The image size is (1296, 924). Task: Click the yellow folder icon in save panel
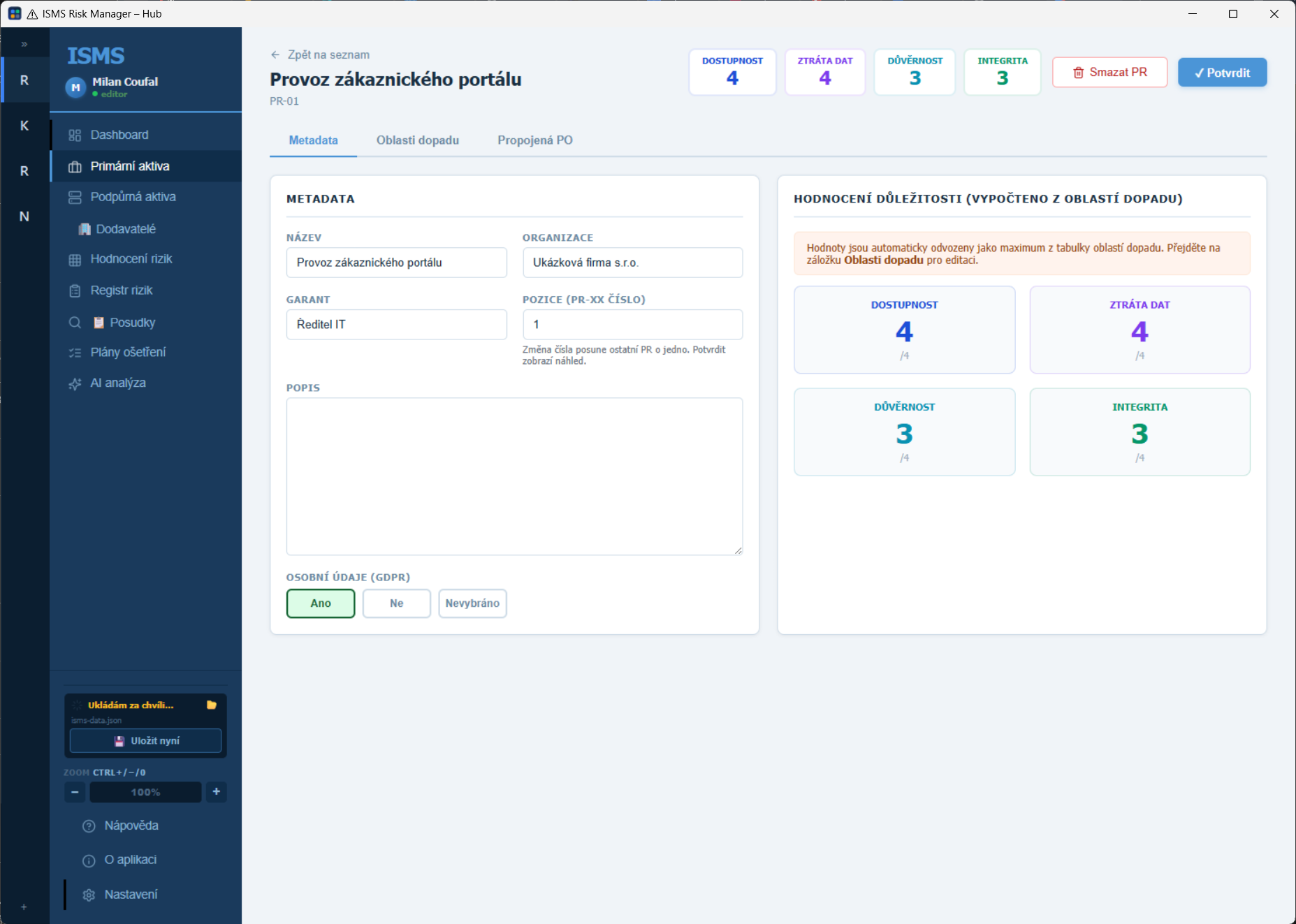211,705
